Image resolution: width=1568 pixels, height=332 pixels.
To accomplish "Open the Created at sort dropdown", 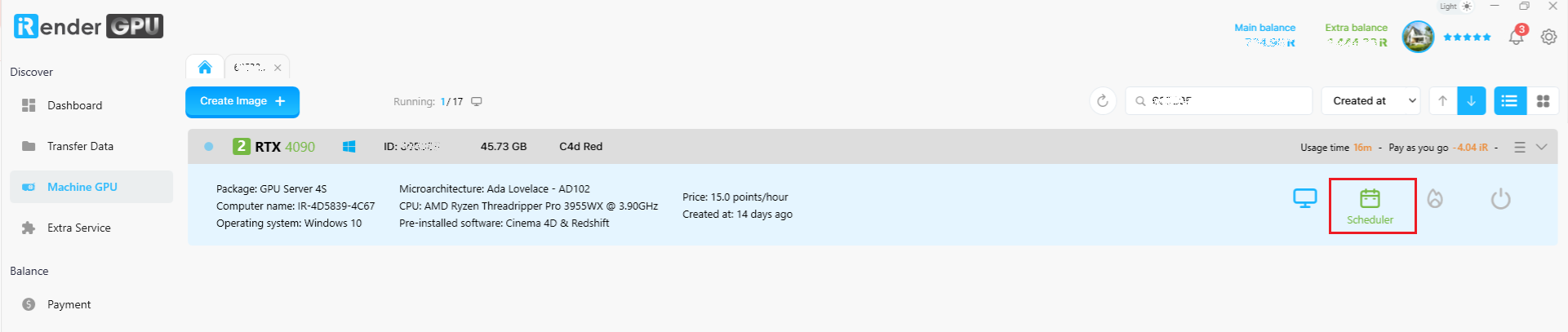I will point(1370,101).
